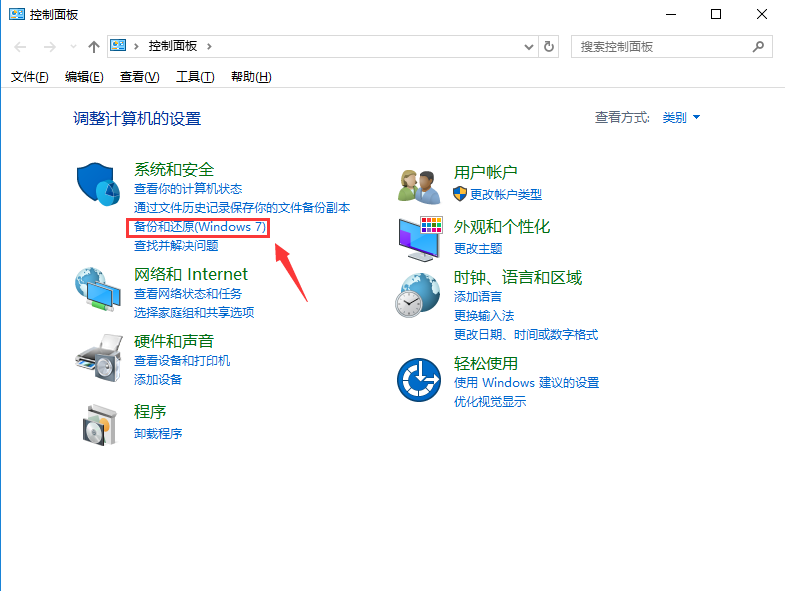
Task: Expand the recent locations arrow near navigation
Action: [73, 47]
